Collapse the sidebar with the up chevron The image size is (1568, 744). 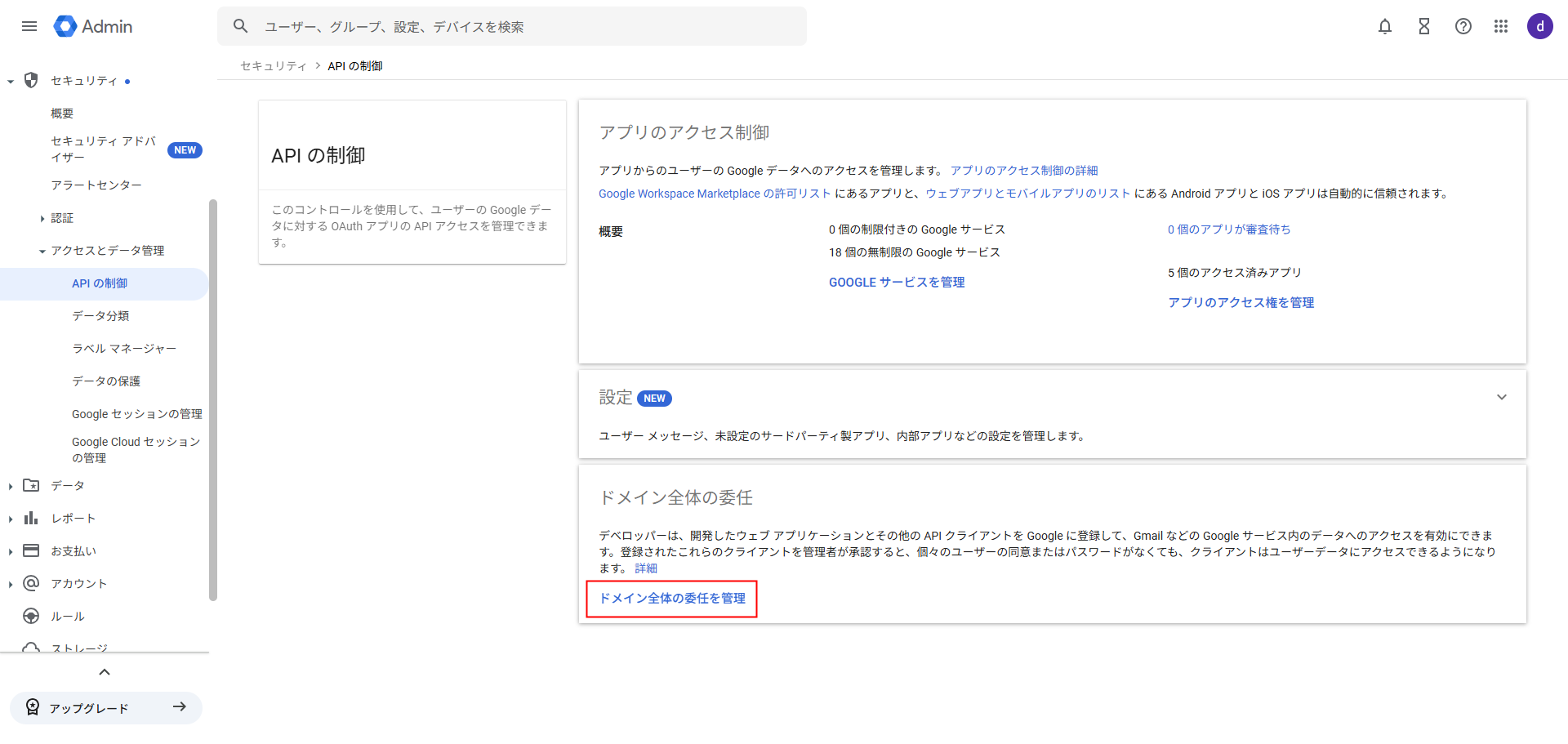pos(105,672)
